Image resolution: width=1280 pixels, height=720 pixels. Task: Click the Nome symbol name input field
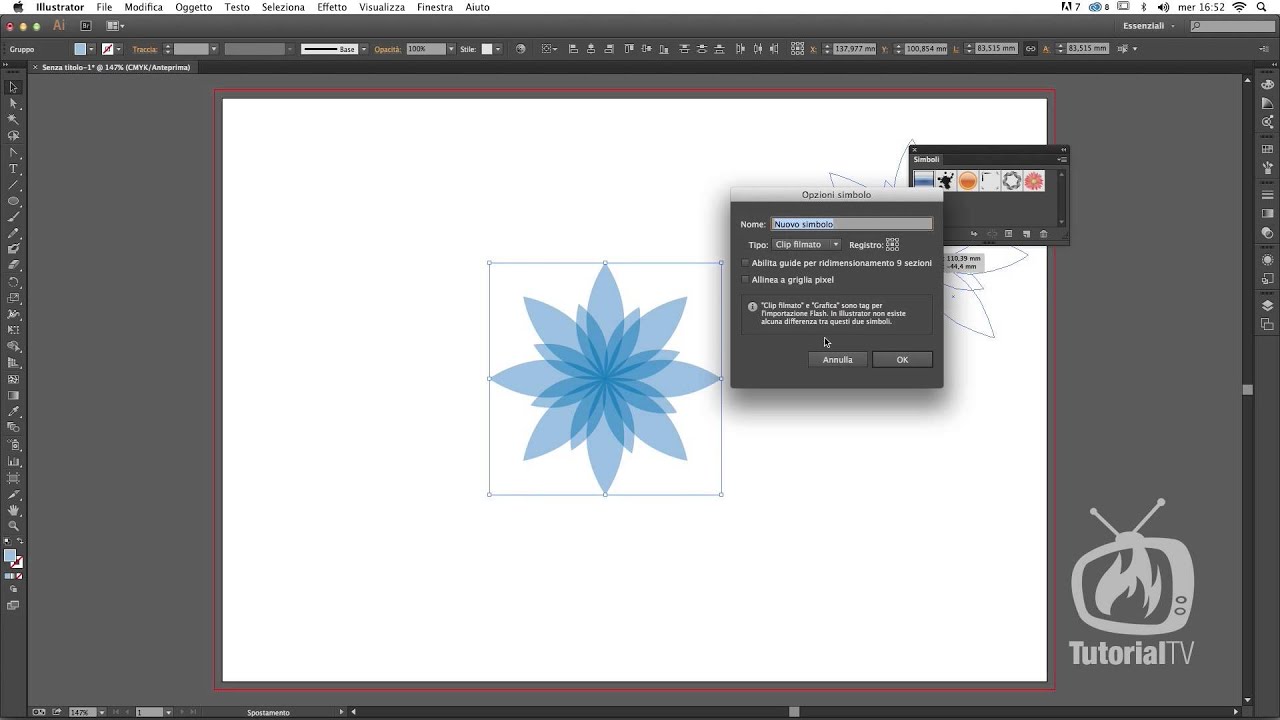[x=852, y=224]
